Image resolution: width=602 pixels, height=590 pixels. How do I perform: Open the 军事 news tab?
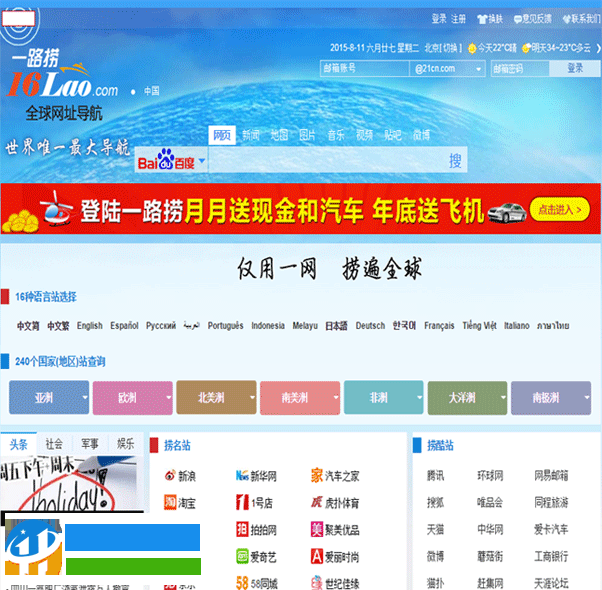coord(90,444)
